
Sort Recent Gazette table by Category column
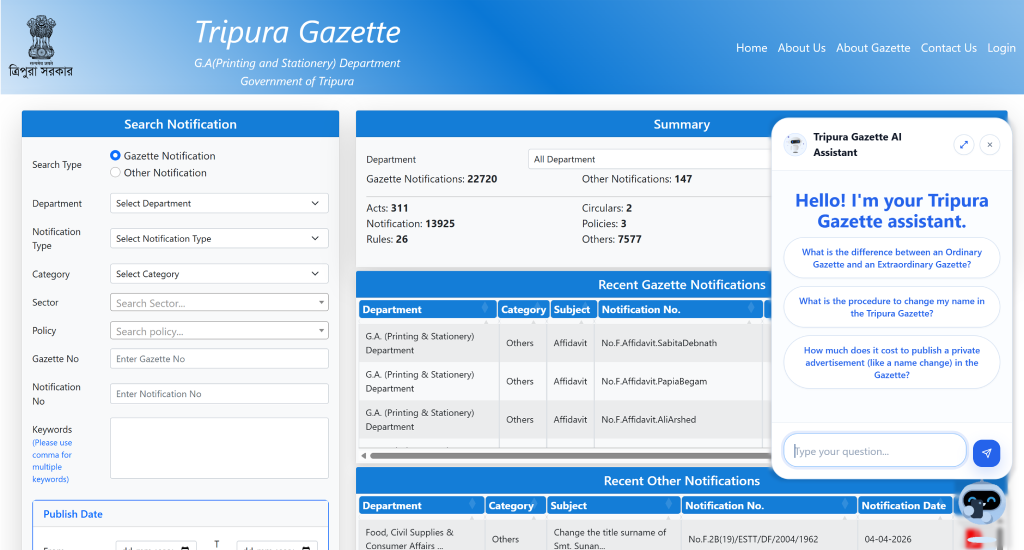[x=523, y=310]
